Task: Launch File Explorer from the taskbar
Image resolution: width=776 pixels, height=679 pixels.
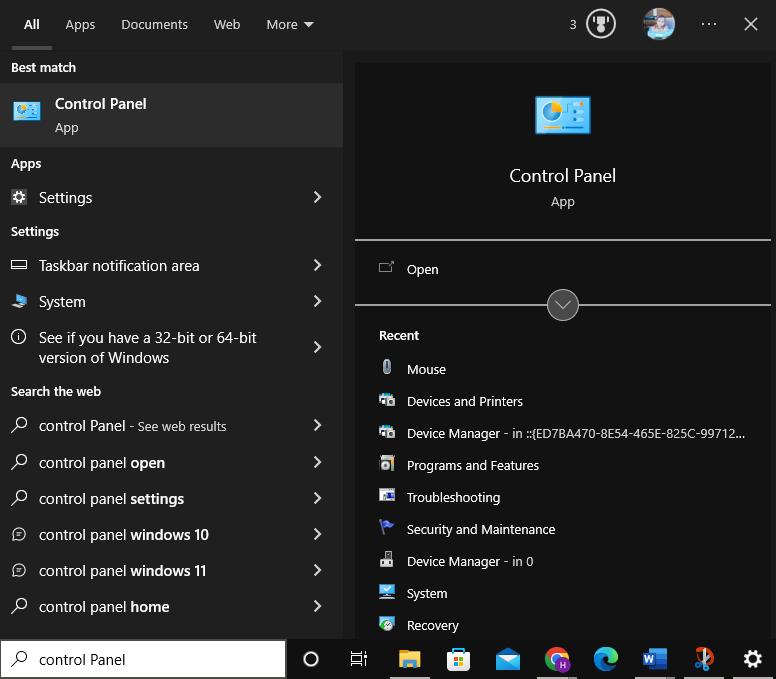Action: pyautogui.click(x=409, y=659)
